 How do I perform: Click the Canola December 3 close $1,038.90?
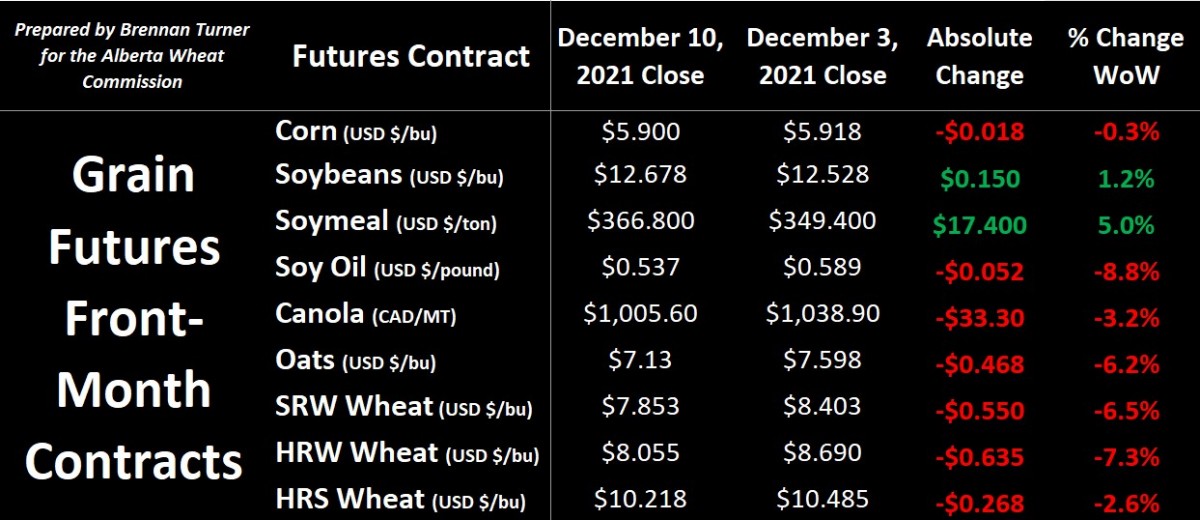(x=822, y=313)
